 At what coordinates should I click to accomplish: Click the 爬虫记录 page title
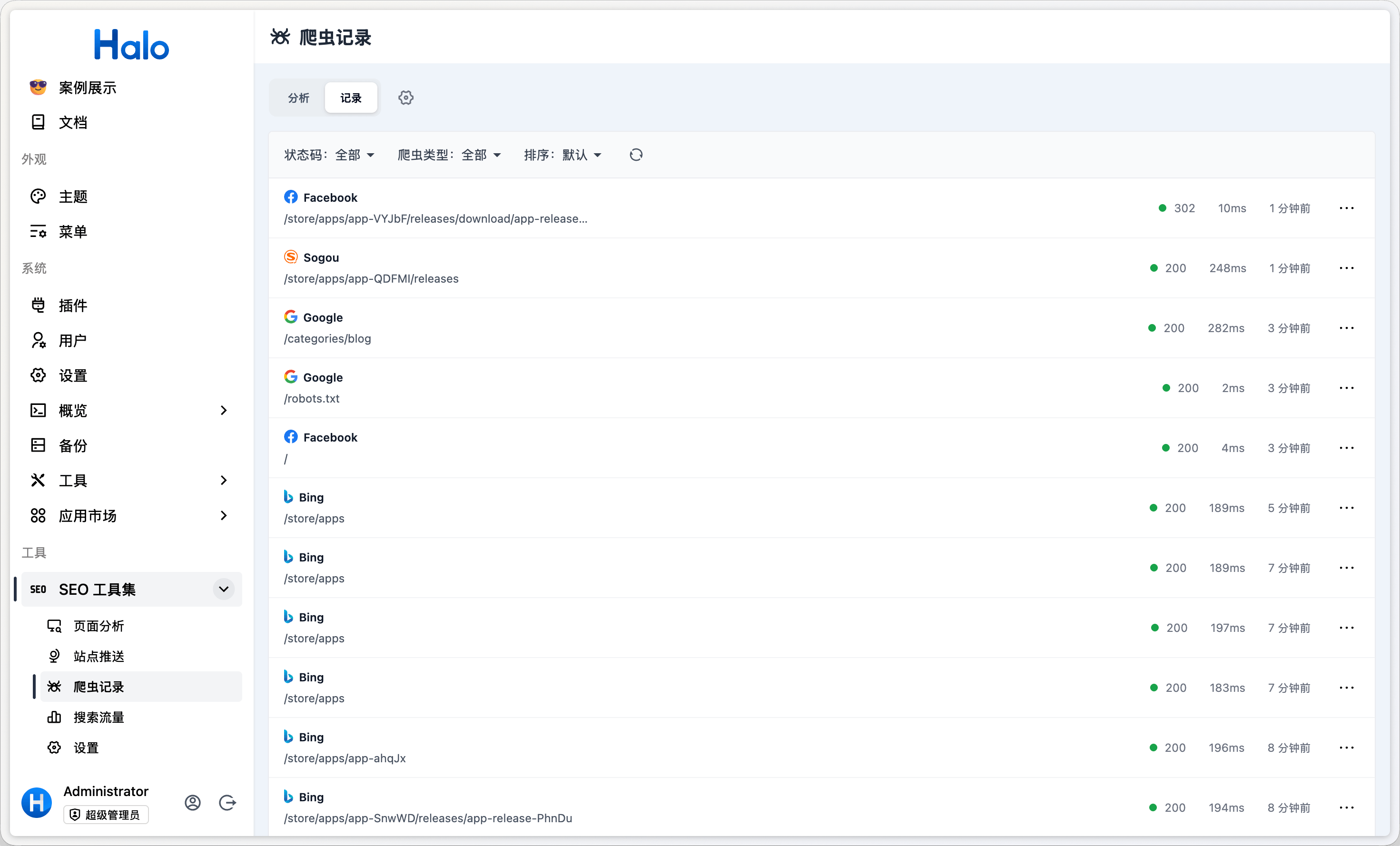[335, 38]
